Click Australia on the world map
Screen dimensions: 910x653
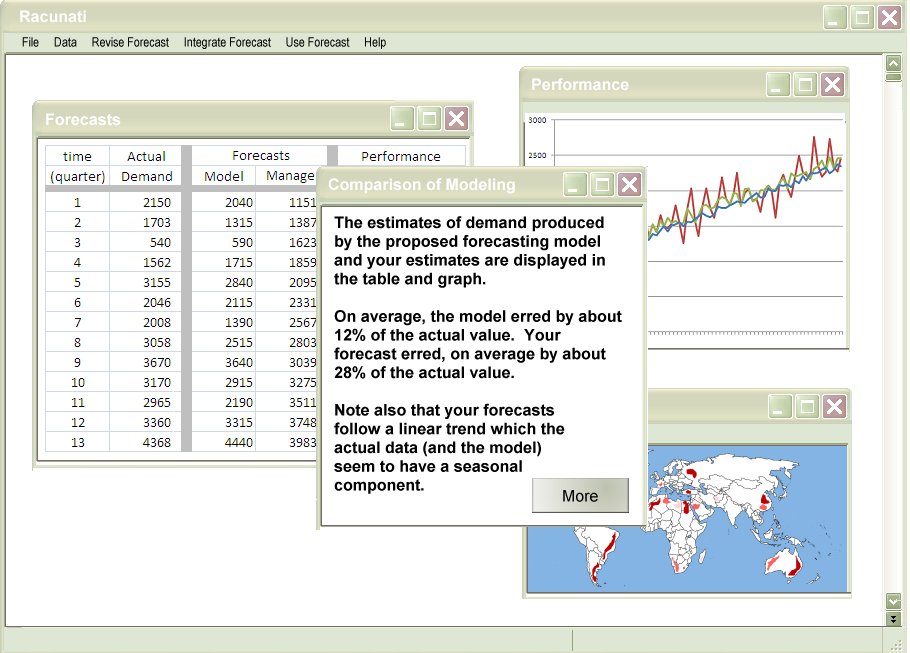(781, 563)
